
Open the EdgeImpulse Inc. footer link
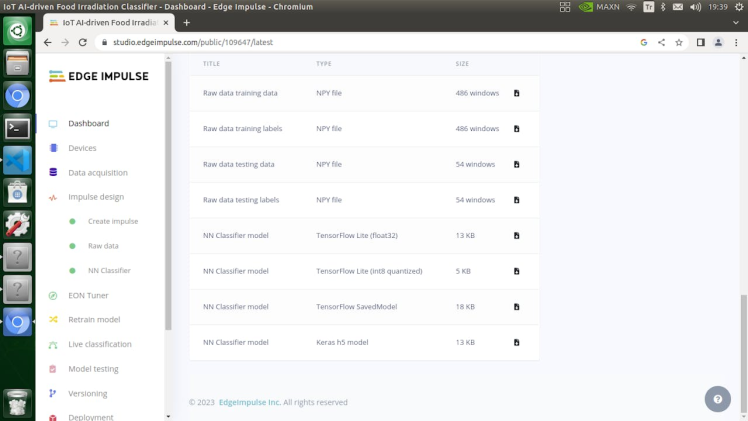click(250, 402)
